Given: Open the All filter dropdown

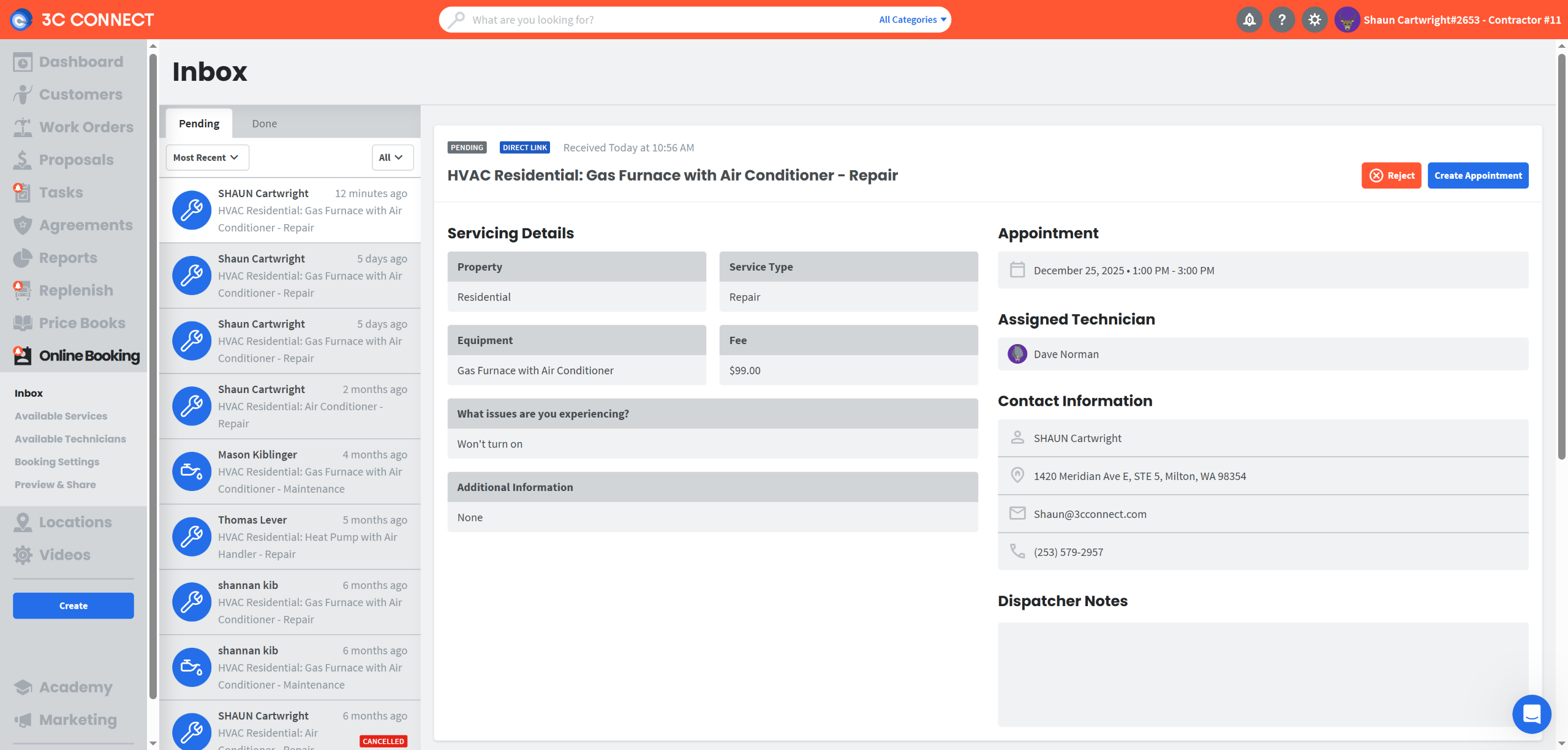Looking at the screenshot, I should click(x=392, y=157).
